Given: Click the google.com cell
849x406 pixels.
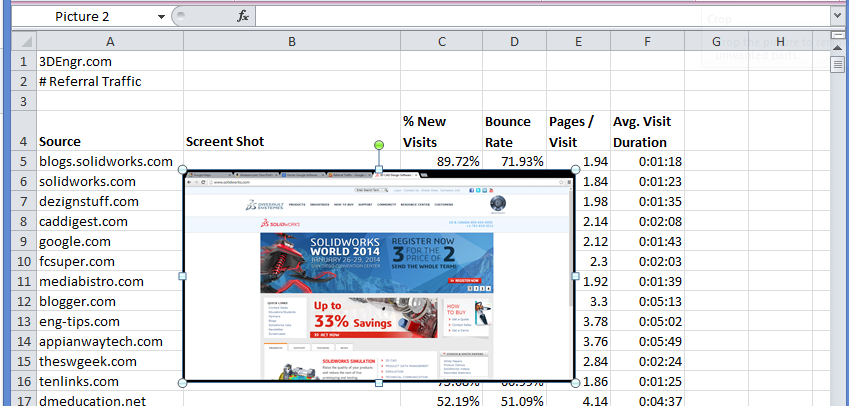Looking at the screenshot, I should [x=110, y=241].
